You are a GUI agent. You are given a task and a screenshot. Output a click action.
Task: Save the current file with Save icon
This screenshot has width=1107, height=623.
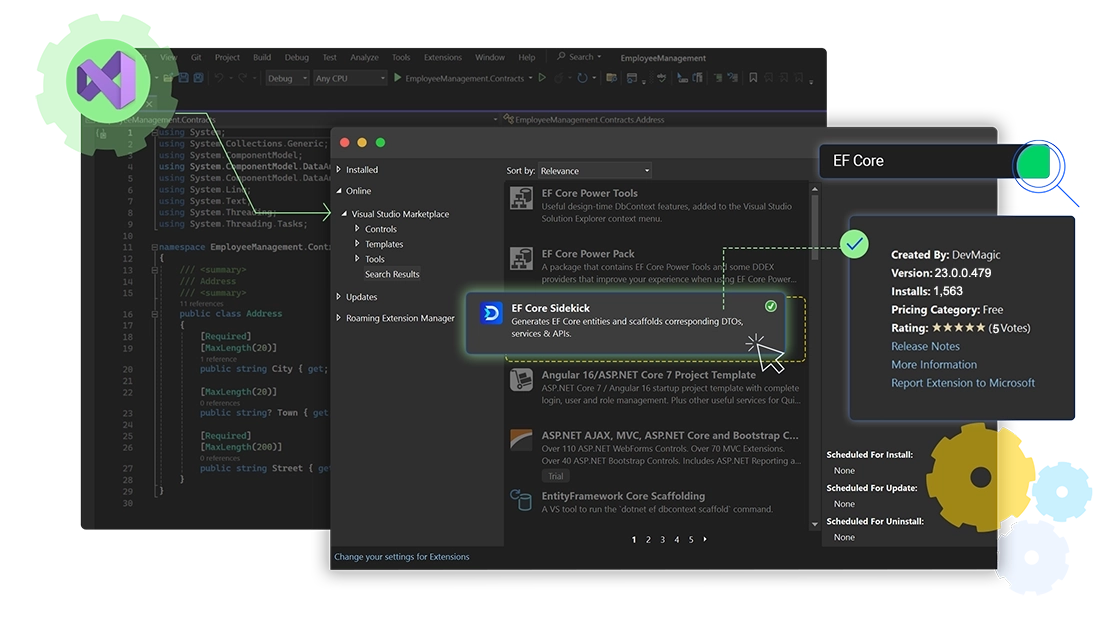click(184, 78)
